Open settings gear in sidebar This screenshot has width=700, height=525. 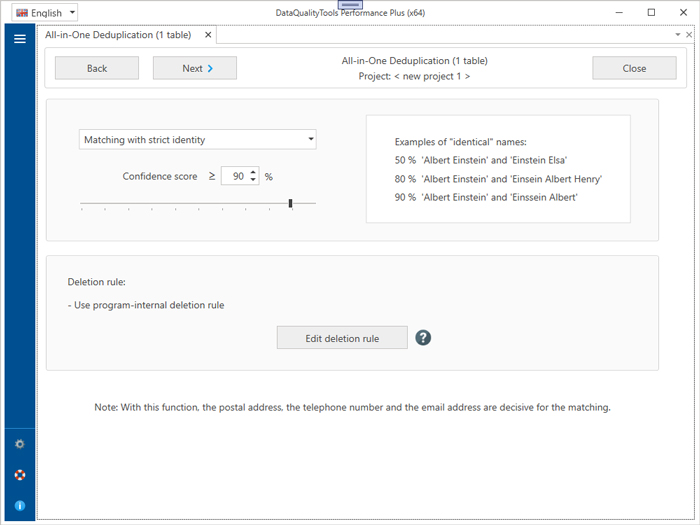[x=20, y=444]
